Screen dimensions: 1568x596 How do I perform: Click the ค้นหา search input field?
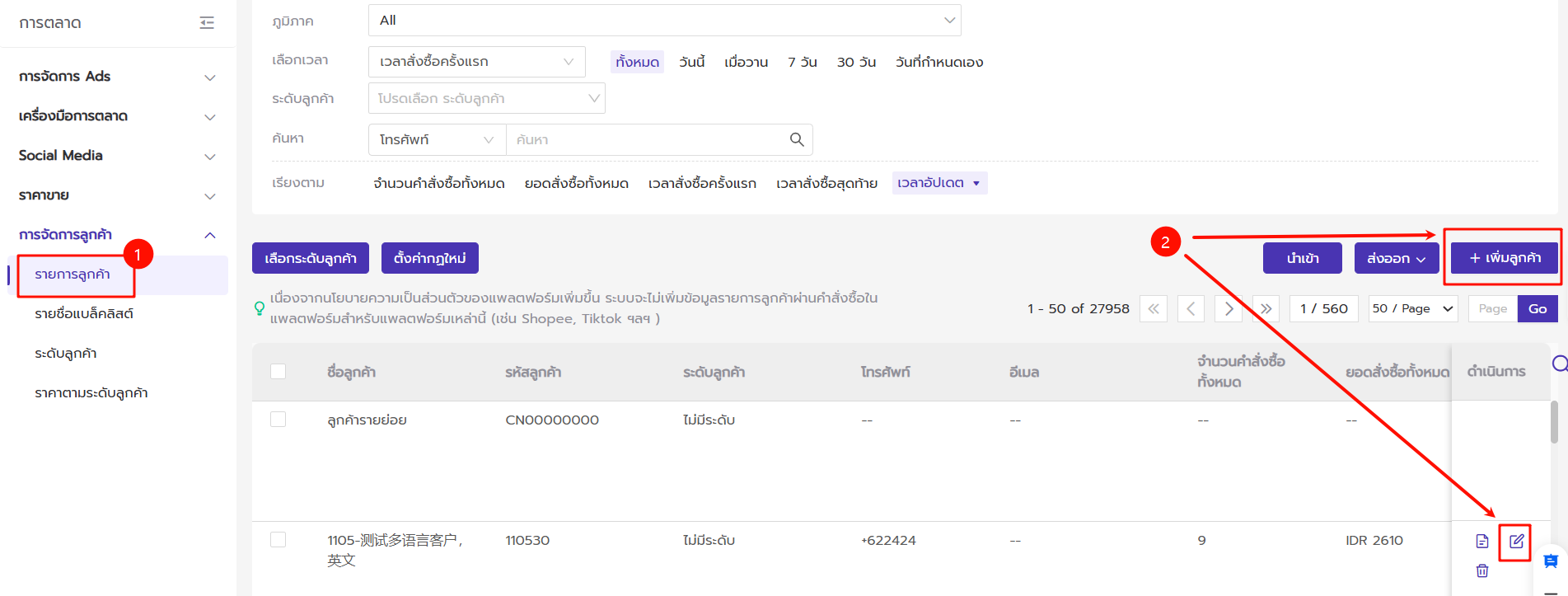[x=647, y=139]
